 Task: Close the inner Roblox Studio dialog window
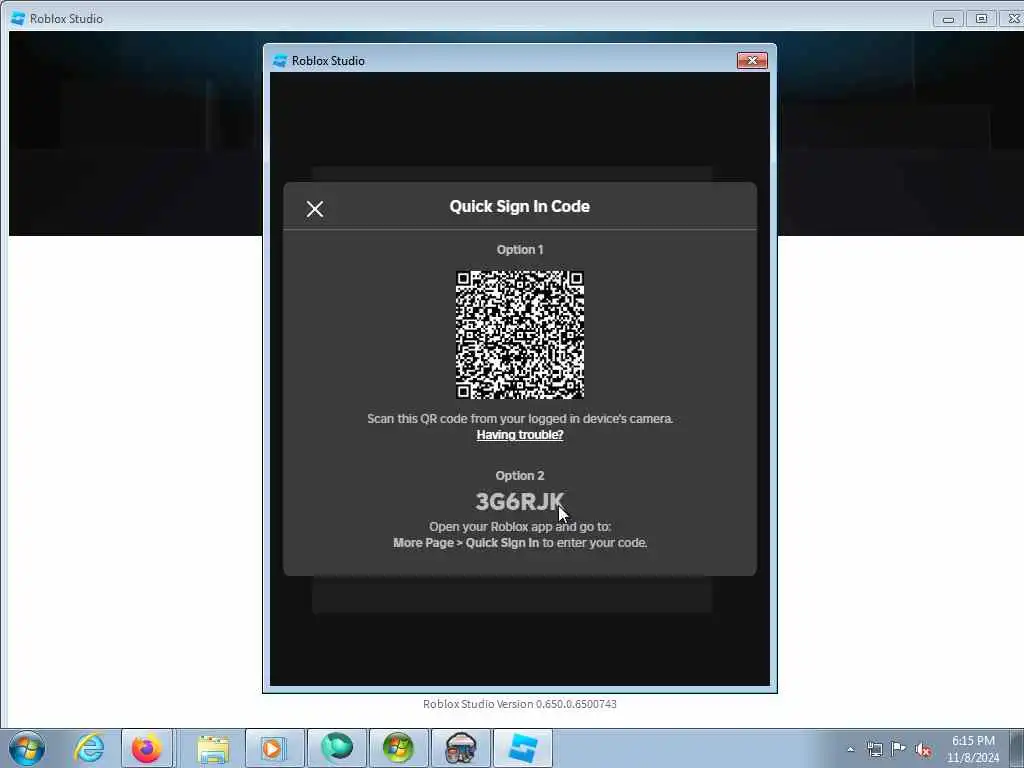752,61
